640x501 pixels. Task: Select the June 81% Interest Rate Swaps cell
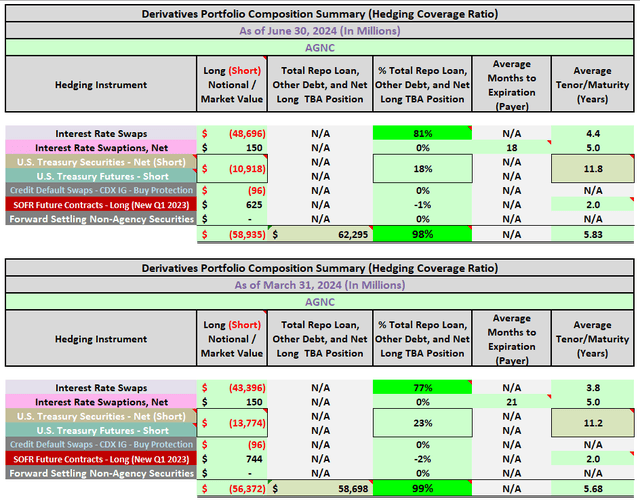coord(422,133)
